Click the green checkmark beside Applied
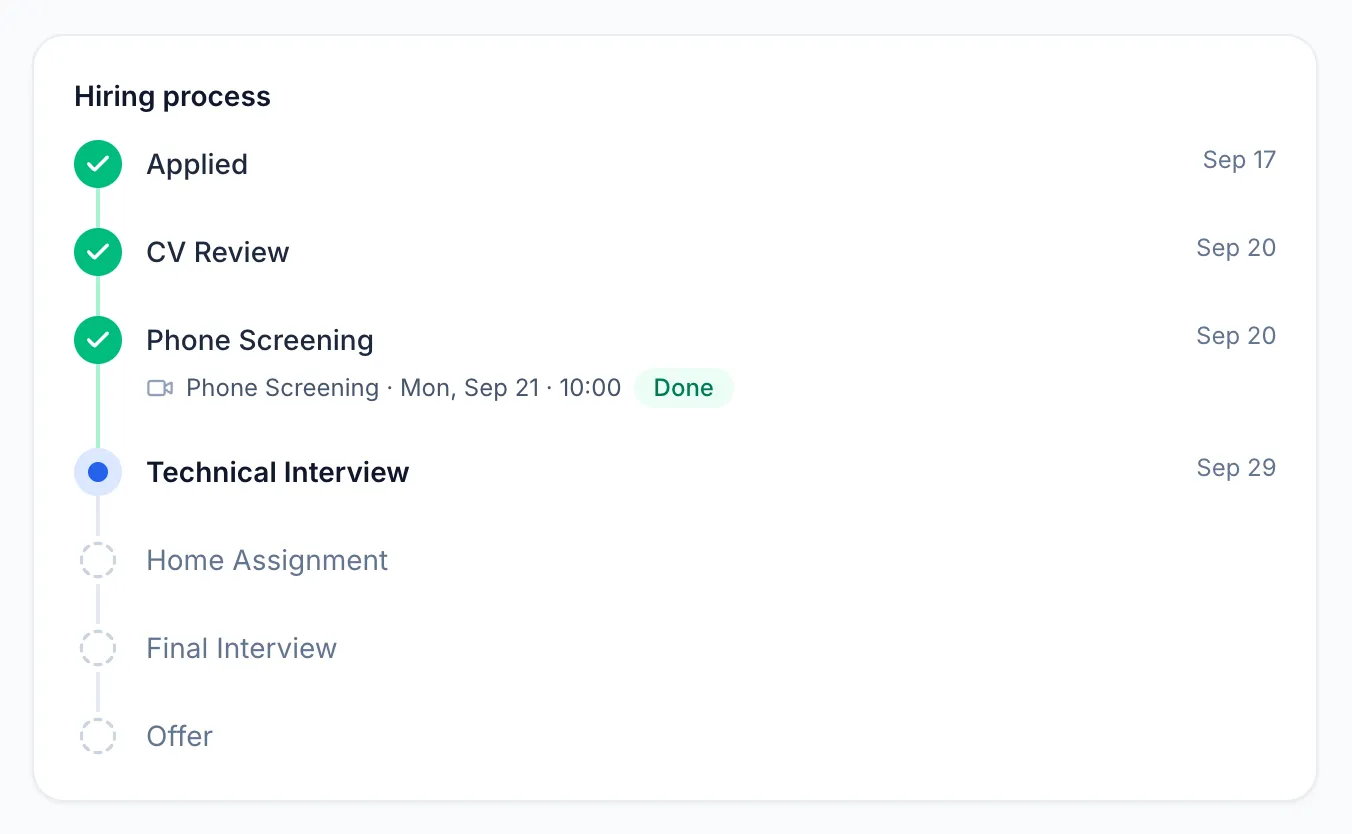The image size is (1352, 834). click(98, 164)
